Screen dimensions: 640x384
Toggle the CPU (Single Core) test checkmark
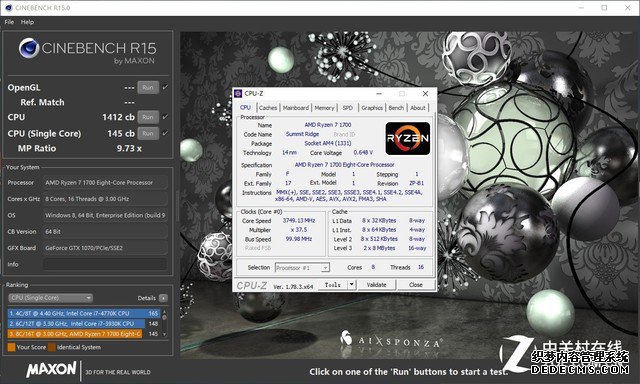tap(165, 133)
